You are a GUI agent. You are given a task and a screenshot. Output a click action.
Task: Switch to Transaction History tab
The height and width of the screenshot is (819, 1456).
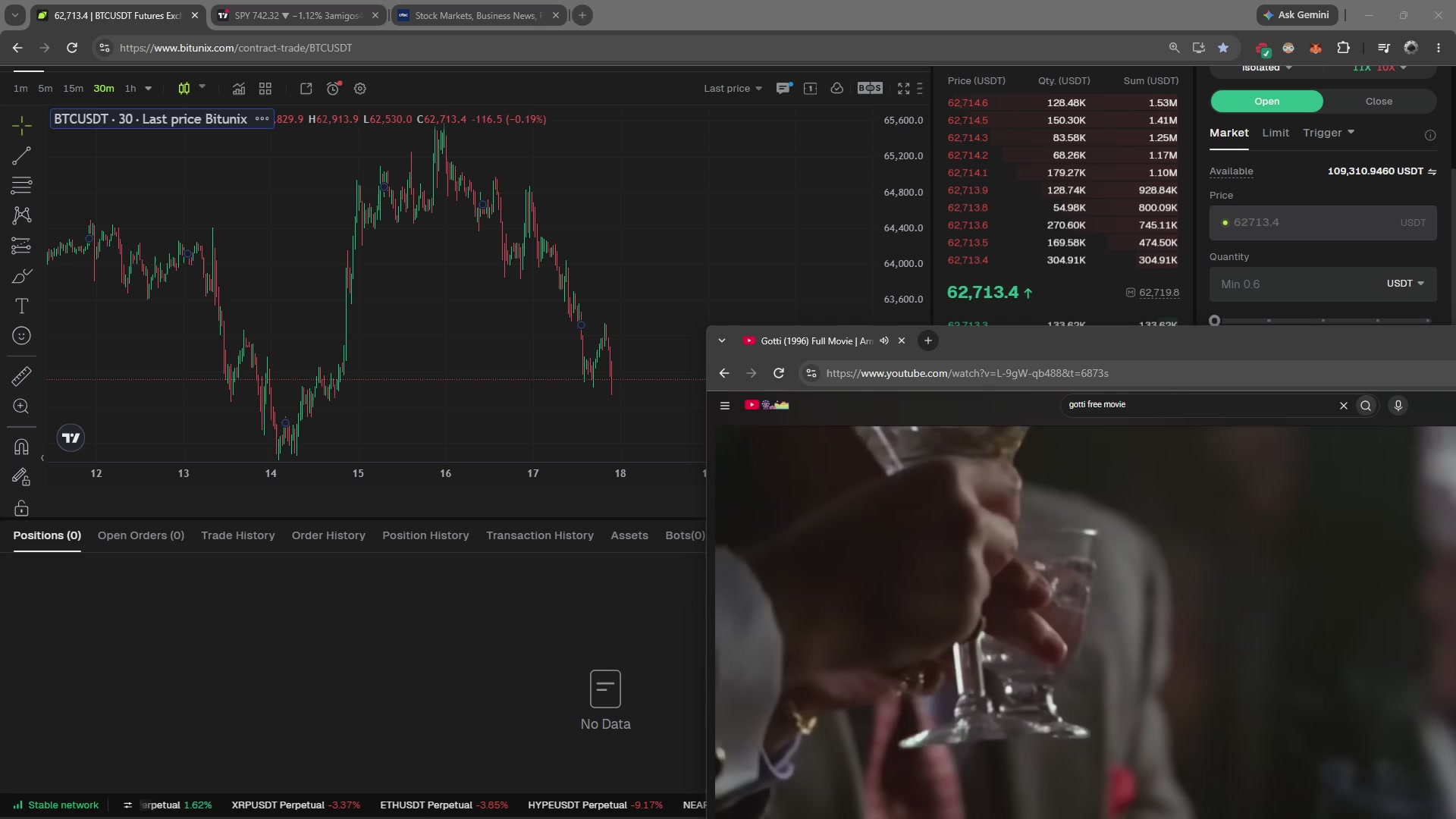pos(540,535)
